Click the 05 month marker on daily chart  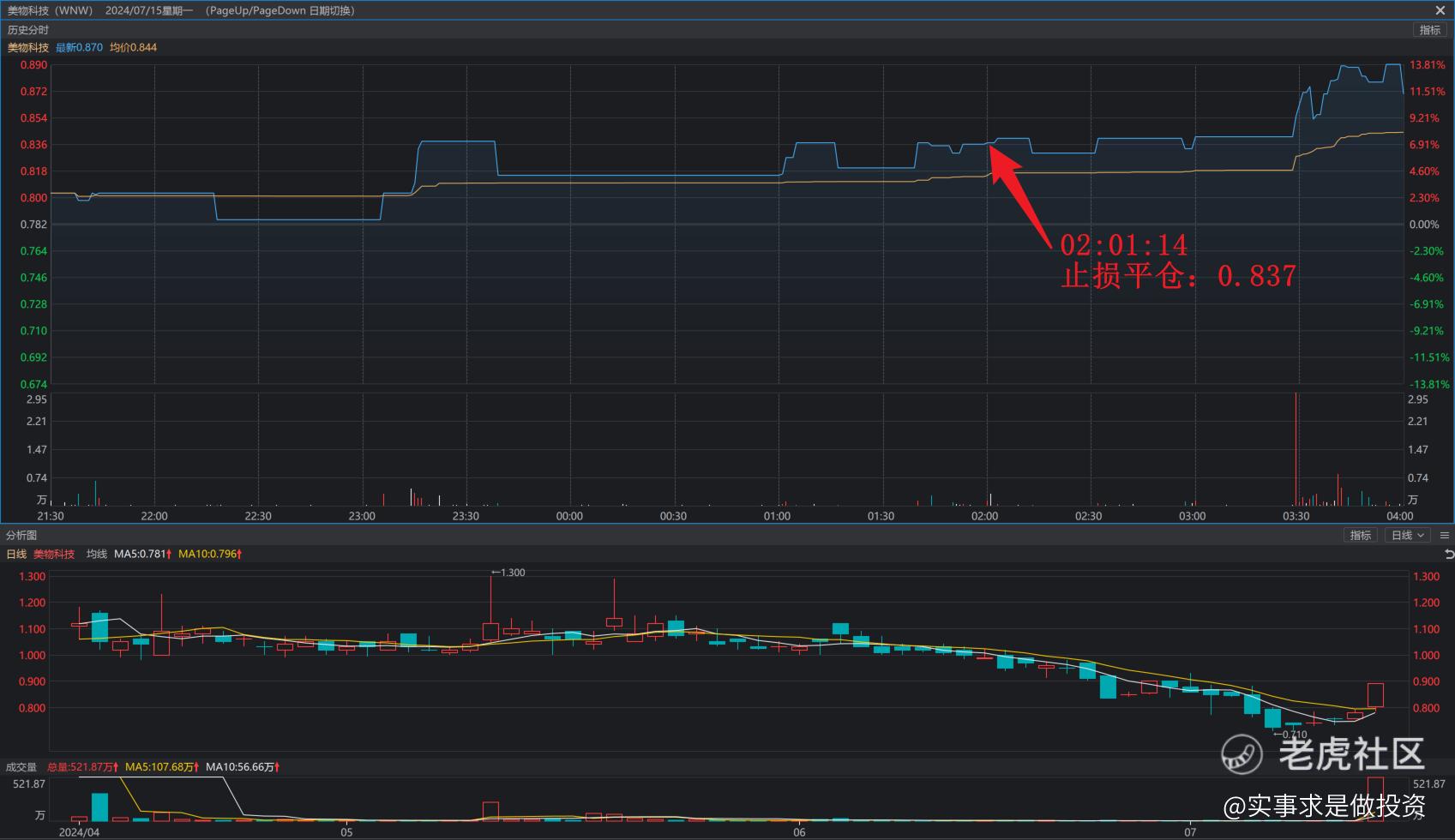tap(346, 832)
